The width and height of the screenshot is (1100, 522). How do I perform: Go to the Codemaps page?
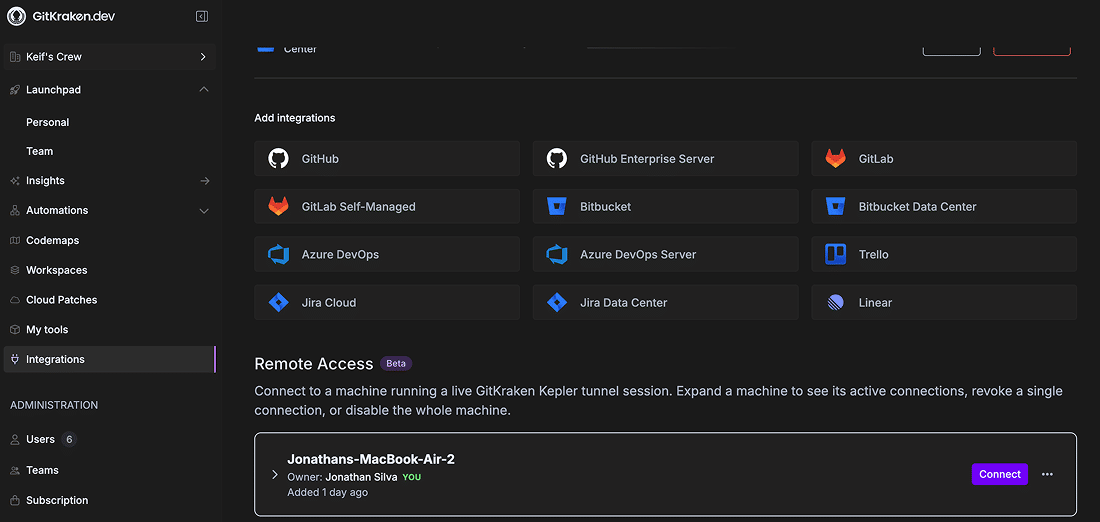[x=109, y=241]
